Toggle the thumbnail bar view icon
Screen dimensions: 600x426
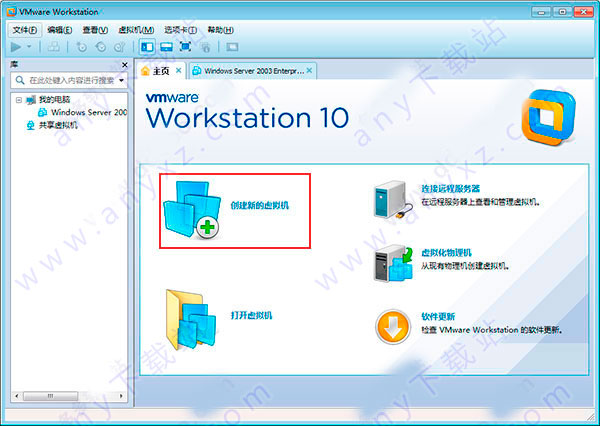coord(166,47)
